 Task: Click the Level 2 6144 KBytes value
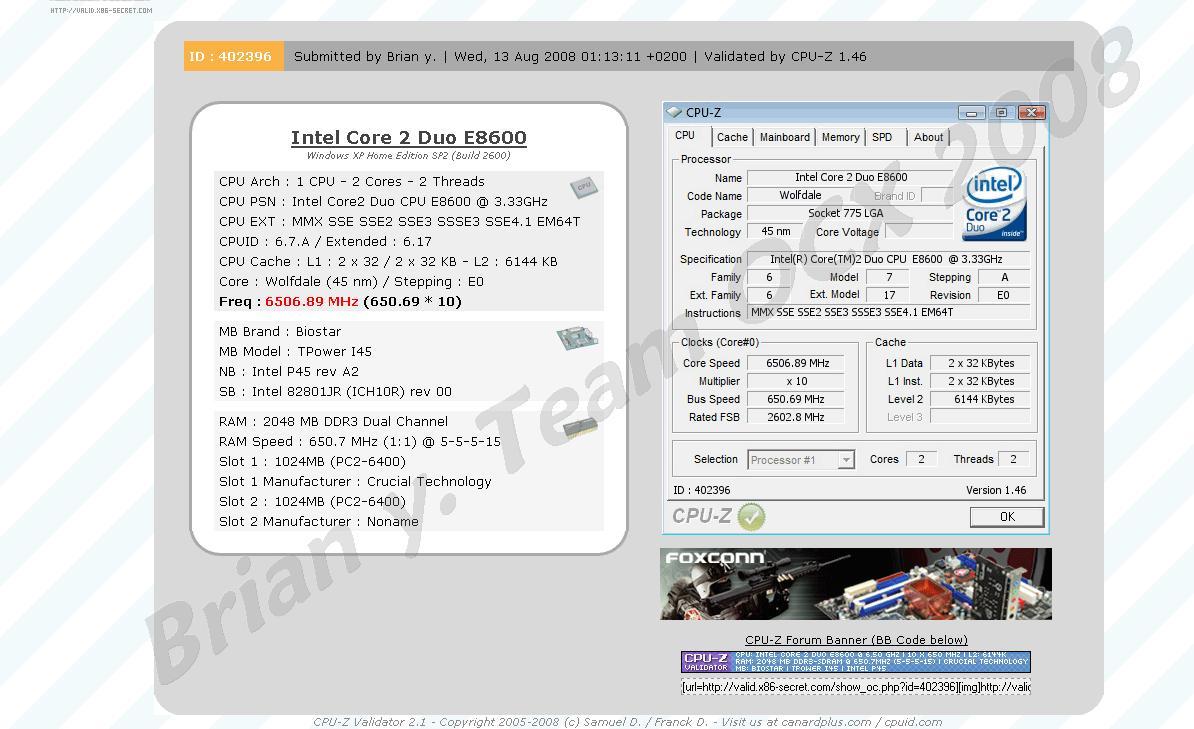pyautogui.click(x=981, y=399)
